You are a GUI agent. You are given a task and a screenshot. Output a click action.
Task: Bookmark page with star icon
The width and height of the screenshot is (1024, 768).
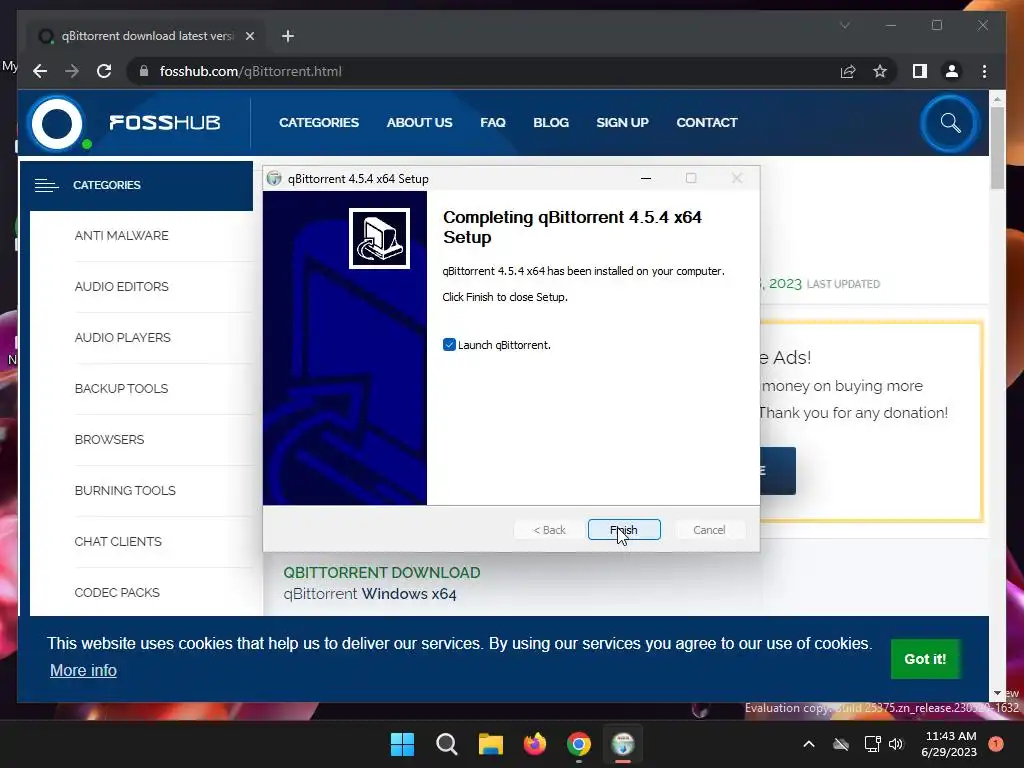tap(880, 71)
